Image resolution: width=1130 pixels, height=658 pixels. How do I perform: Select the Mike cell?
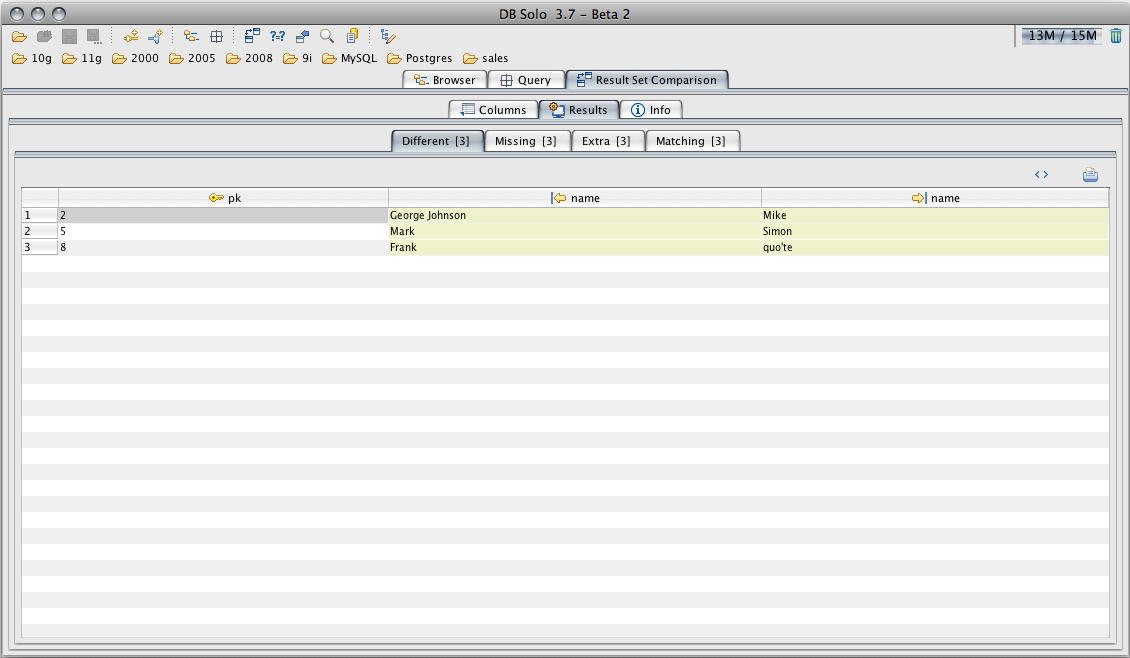click(x=935, y=215)
